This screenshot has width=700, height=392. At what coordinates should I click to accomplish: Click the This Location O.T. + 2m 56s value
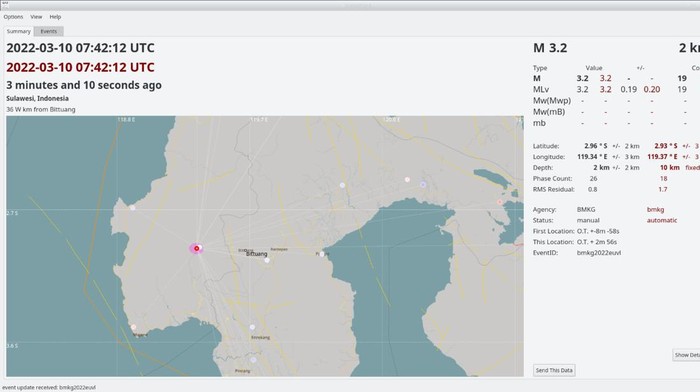coord(596,242)
